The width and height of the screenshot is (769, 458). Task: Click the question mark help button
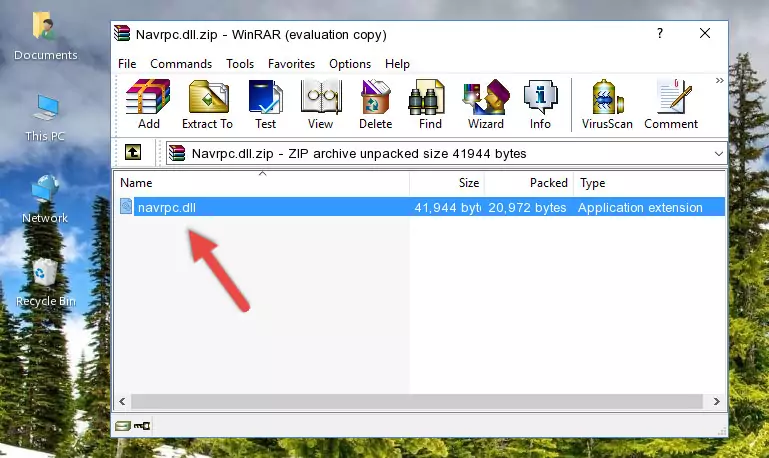pos(660,33)
